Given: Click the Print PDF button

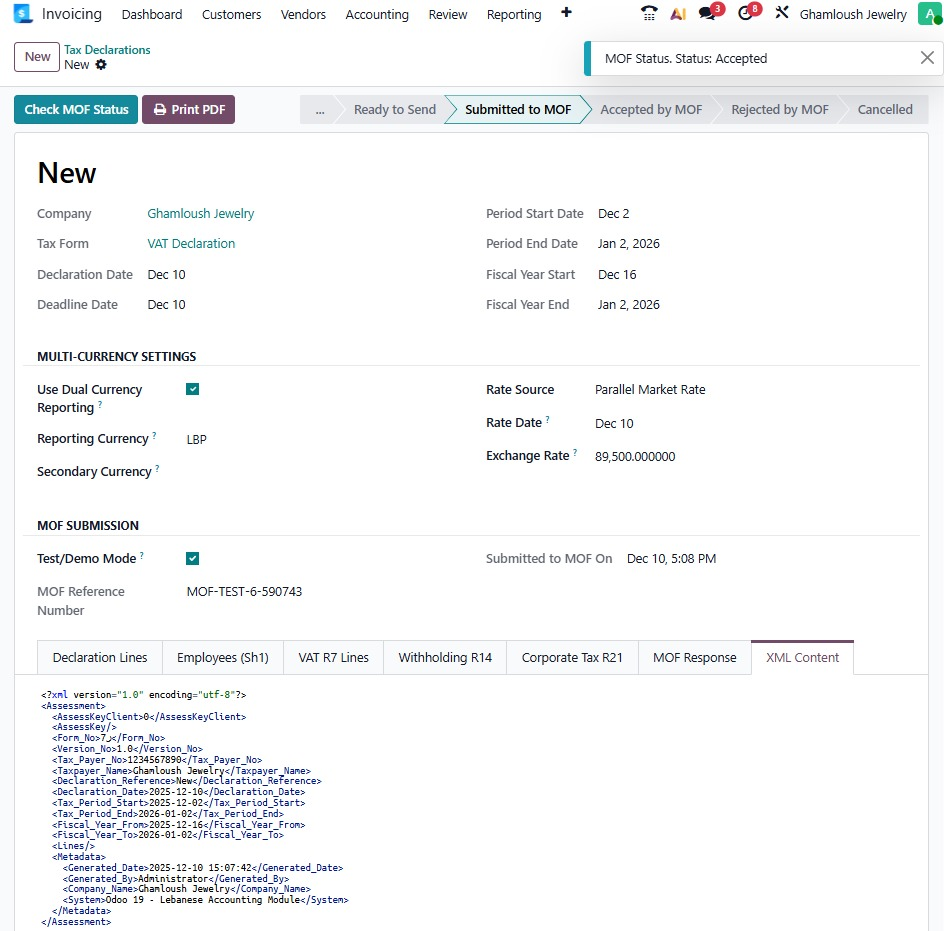Looking at the screenshot, I should point(188,110).
